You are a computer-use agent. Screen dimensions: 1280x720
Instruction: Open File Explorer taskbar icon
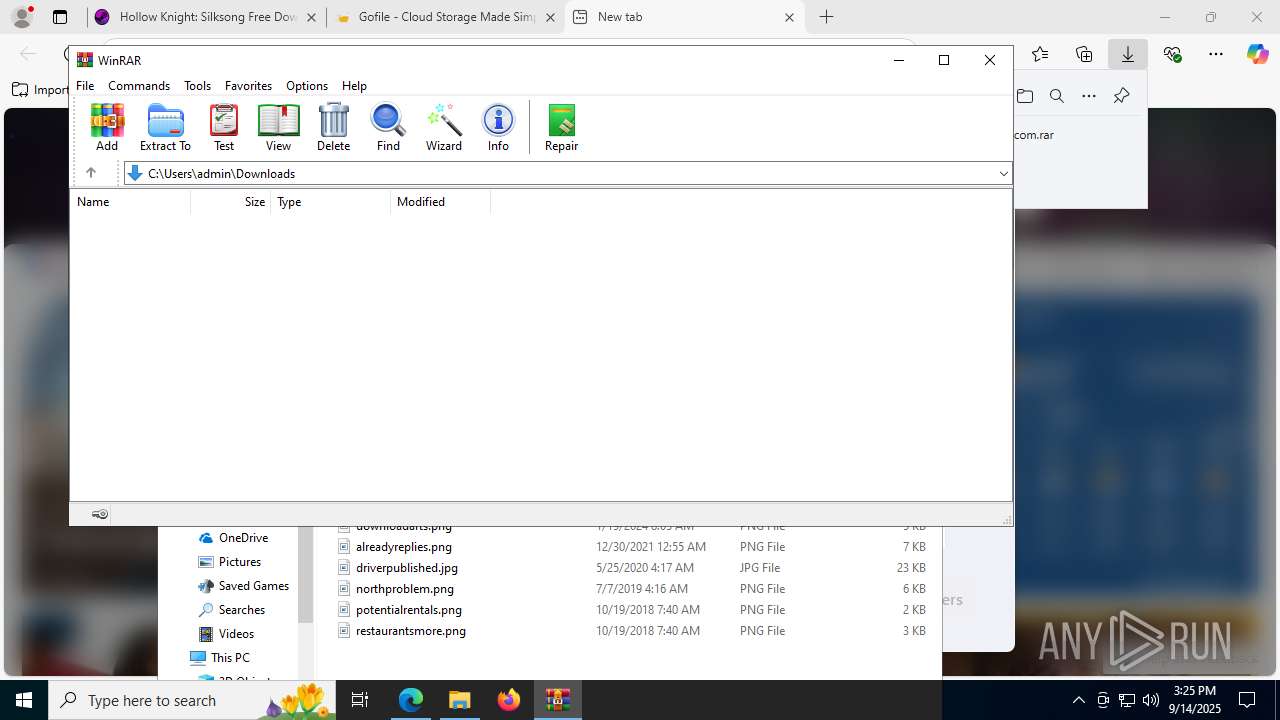459,700
